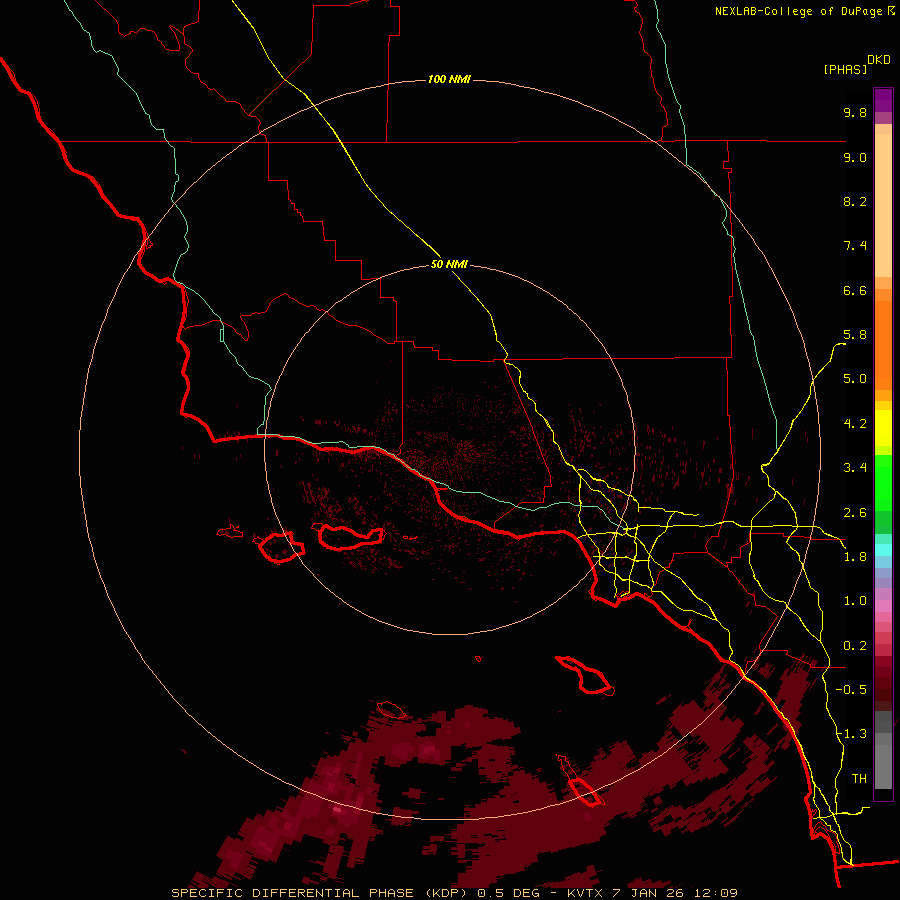Viewport: 900px width, 900px height.
Task: Click the 9.0 scale value
Action: click(x=855, y=157)
